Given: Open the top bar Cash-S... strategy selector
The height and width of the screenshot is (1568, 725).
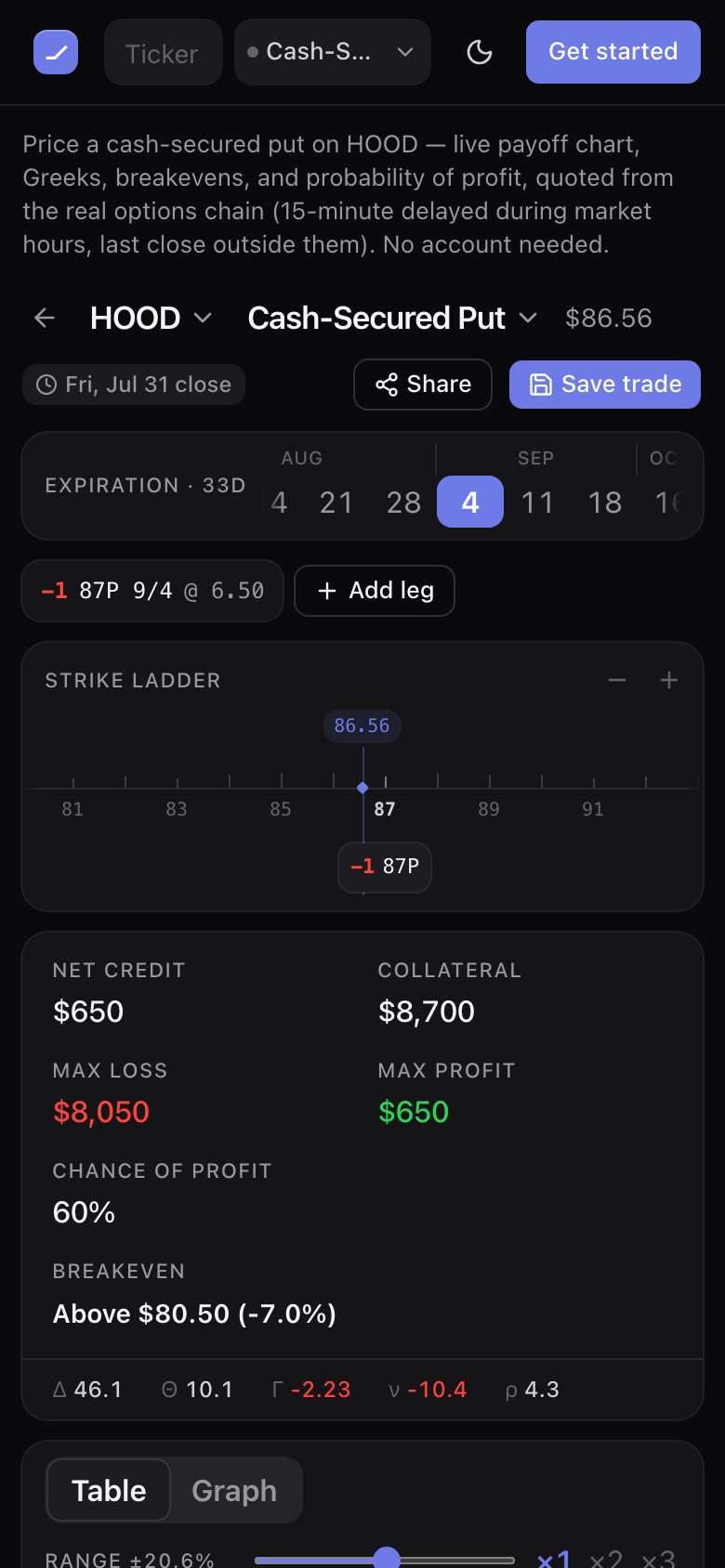Looking at the screenshot, I should pos(333,52).
